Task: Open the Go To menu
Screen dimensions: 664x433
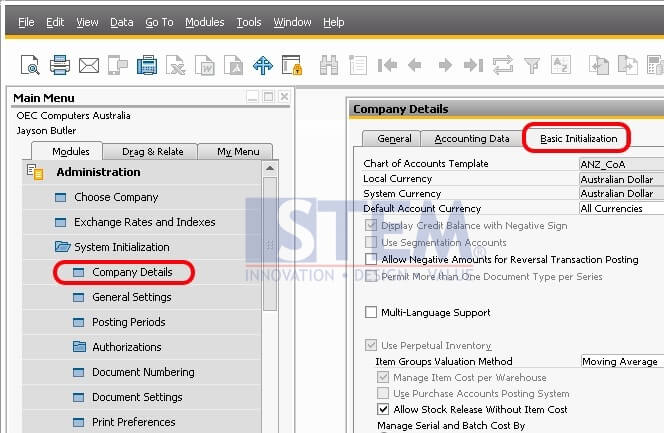Action: pyautogui.click(x=159, y=22)
